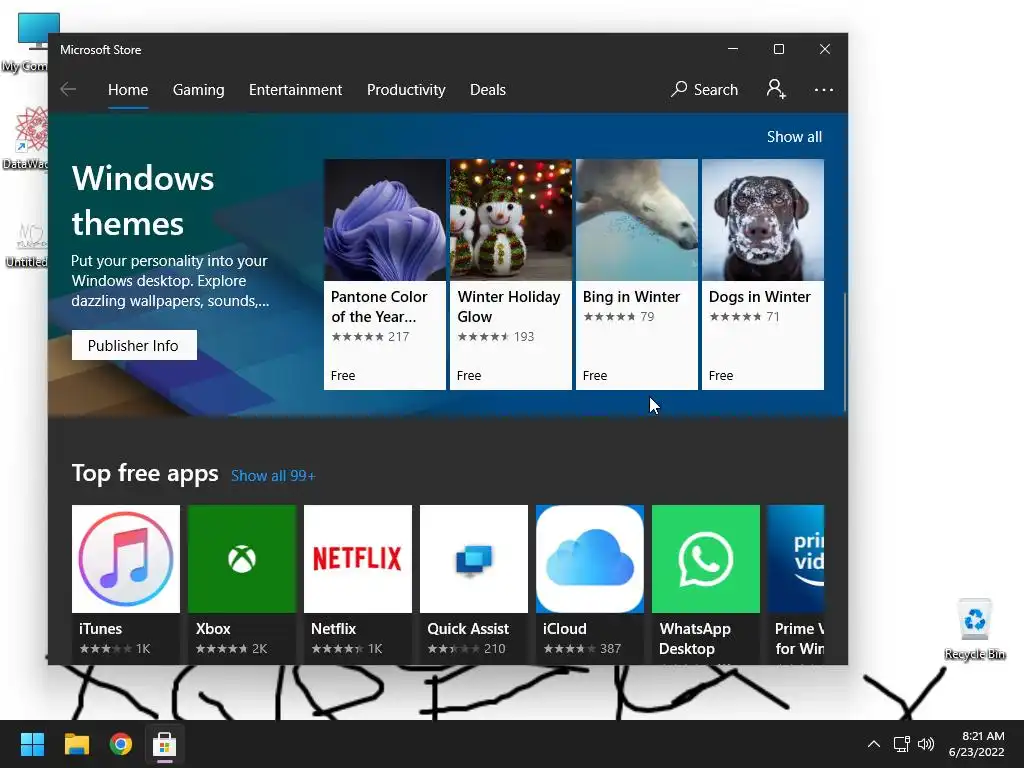Image resolution: width=1024 pixels, height=768 pixels.
Task: Open File Explorer from the taskbar
Action: pos(76,744)
